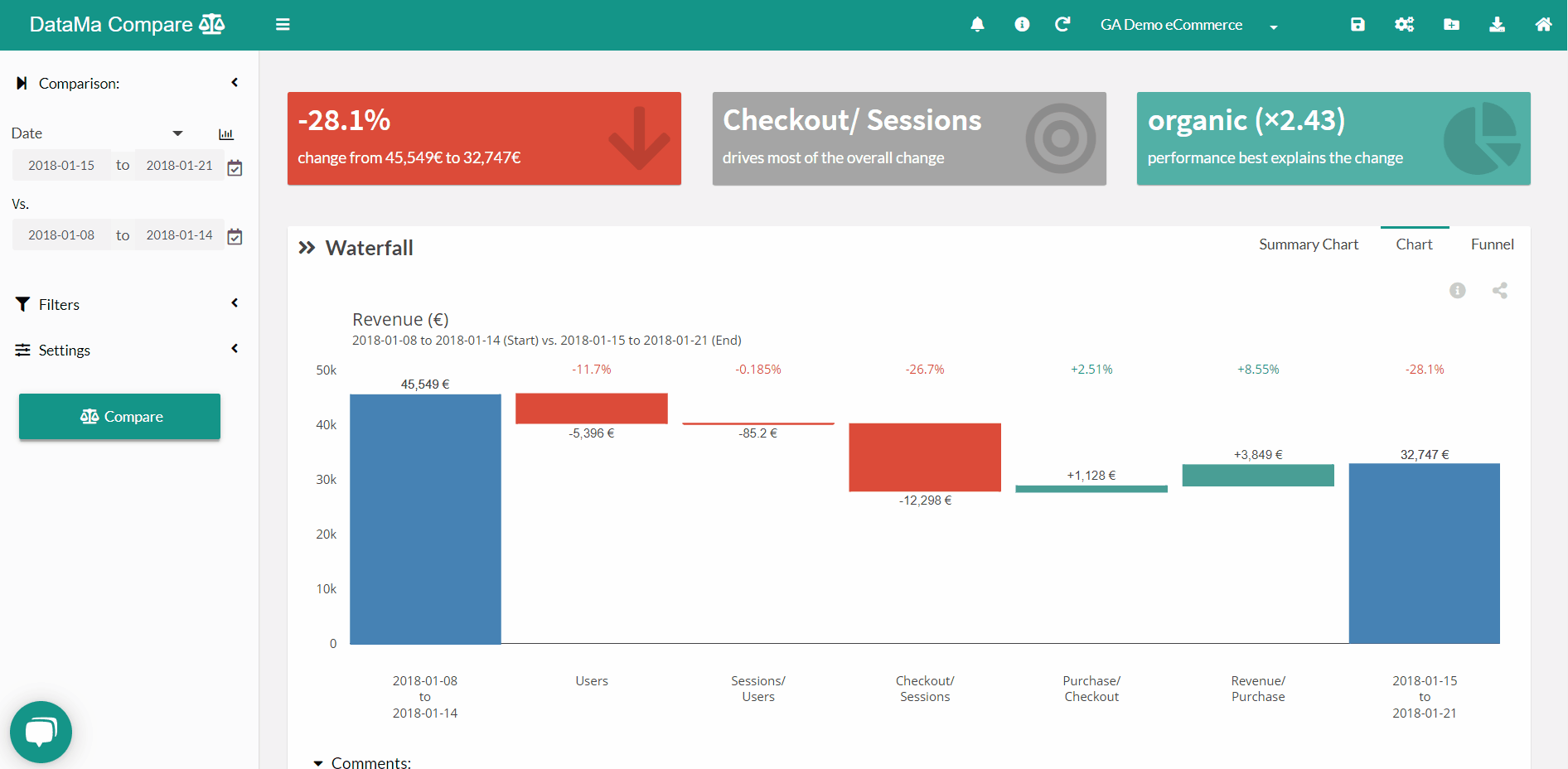Click the Compare button
Viewport: 1568px width, 769px height.
[x=119, y=417]
